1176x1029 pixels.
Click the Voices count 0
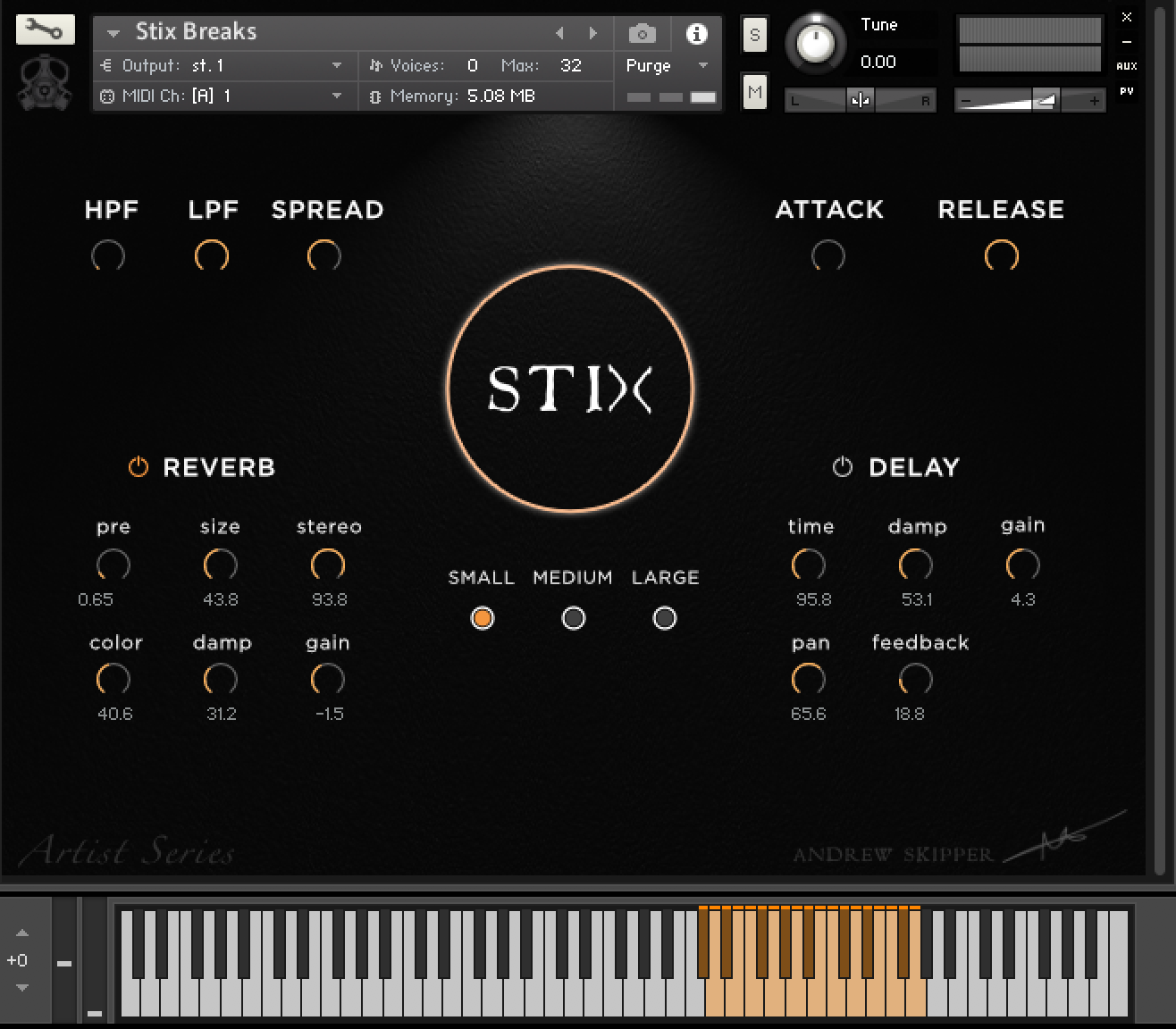[x=473, y=65]
